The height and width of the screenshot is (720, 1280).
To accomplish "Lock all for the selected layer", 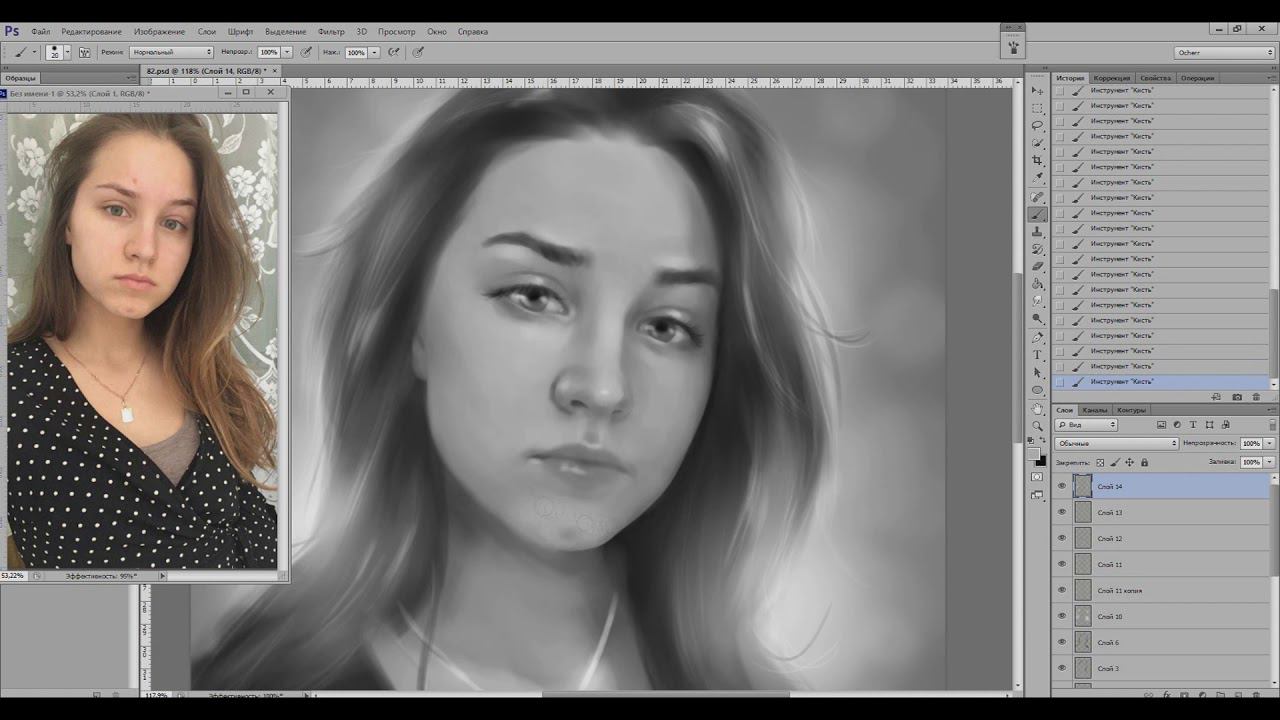I will [x=1144, y=462].
